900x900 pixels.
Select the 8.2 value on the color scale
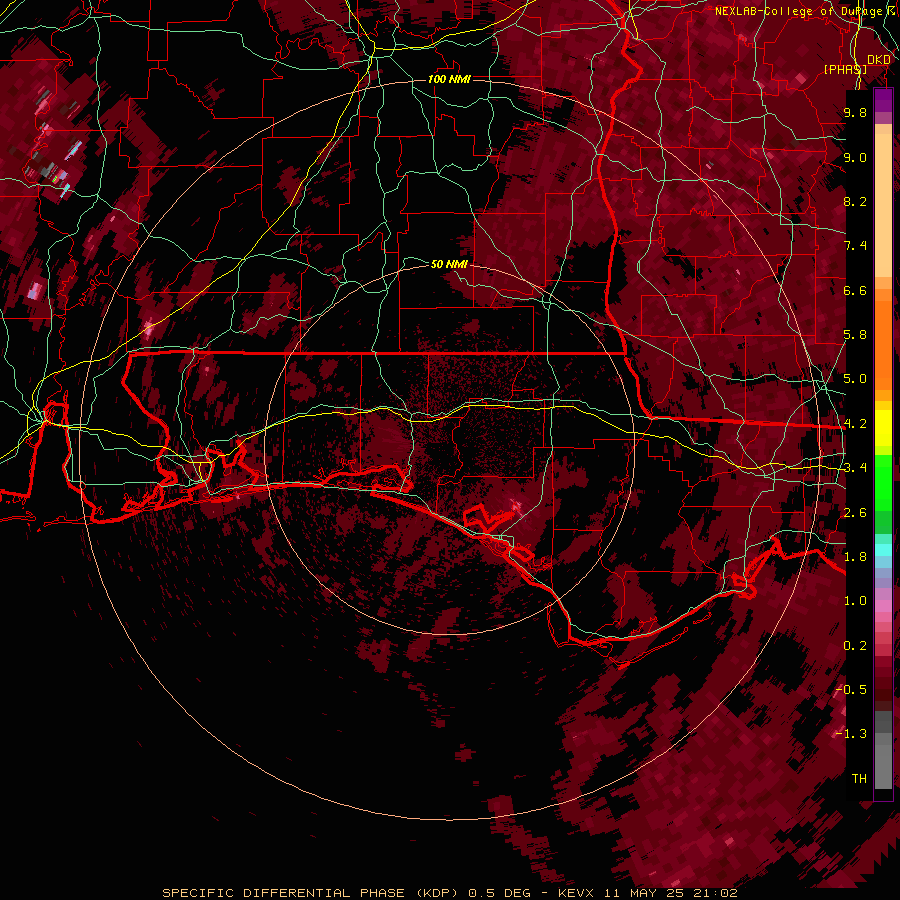[855, 201]
